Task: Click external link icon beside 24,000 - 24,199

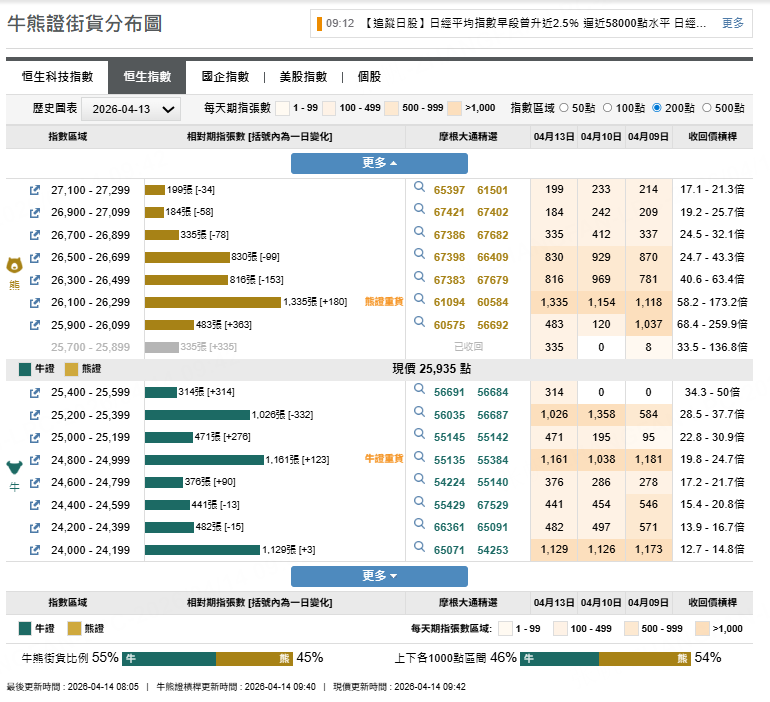Action: pyautogui.click(x=35, y=550)
